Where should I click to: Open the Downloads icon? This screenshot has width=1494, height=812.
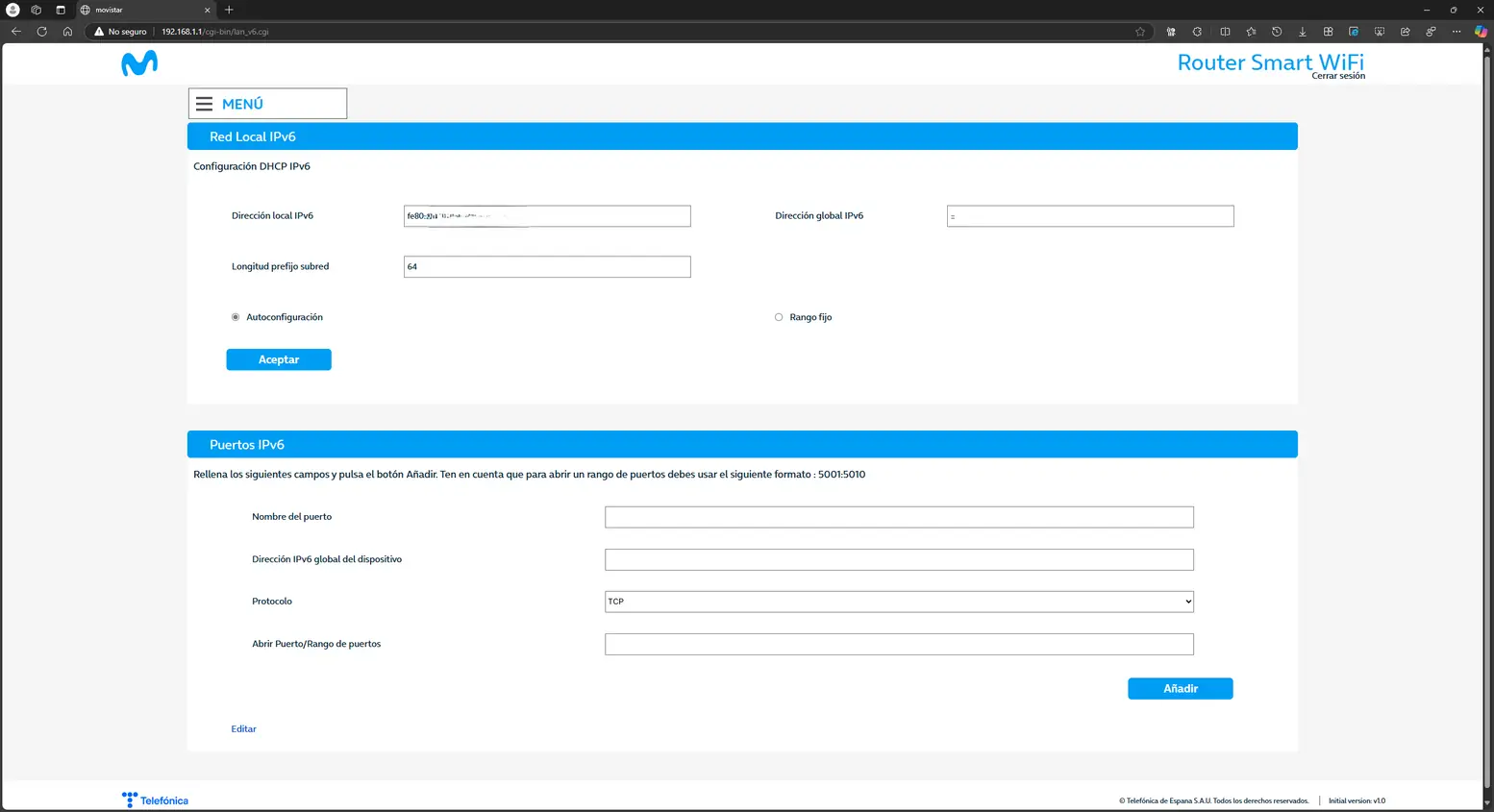(1303, 32)
